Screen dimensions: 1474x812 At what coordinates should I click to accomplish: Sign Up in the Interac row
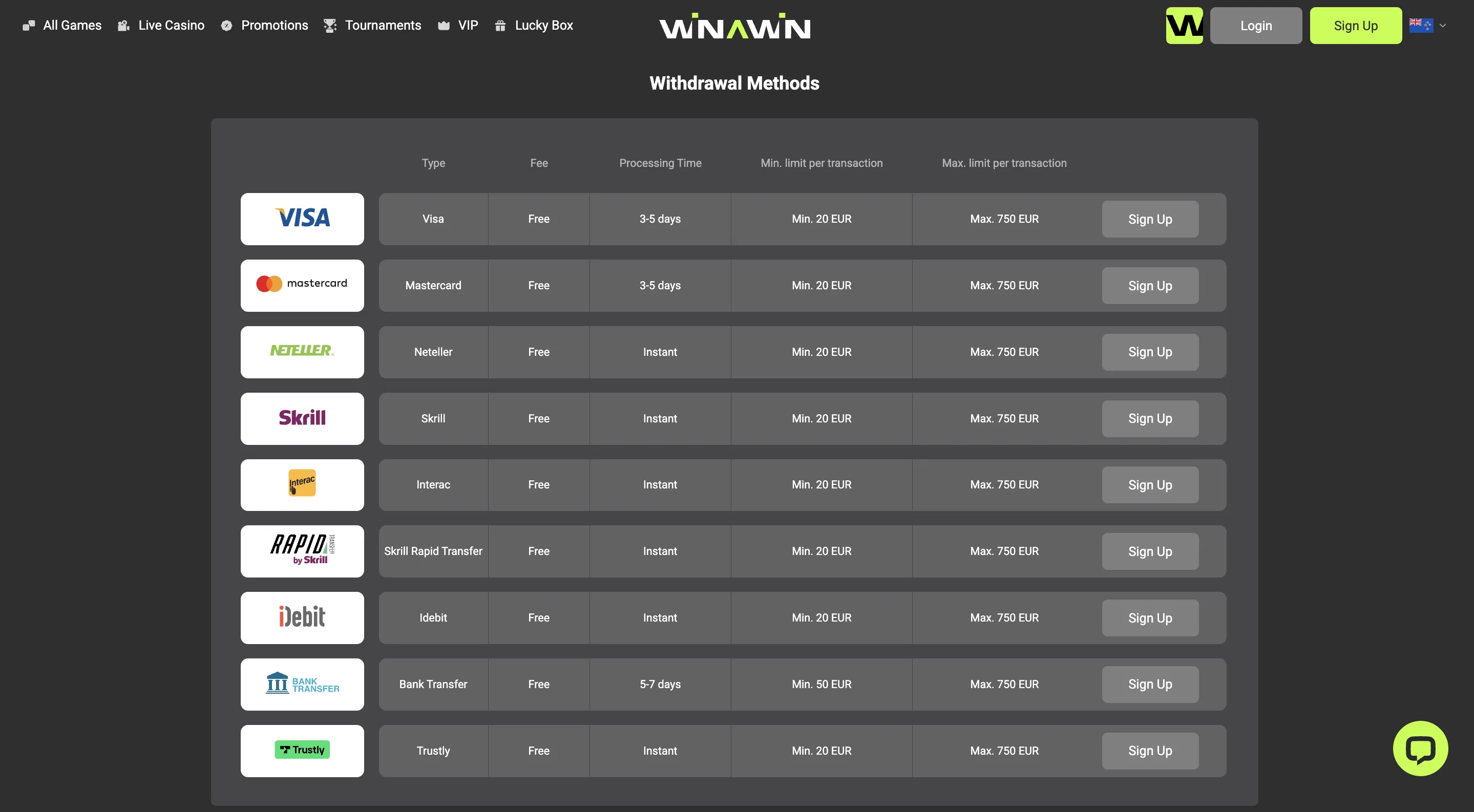tap(1150, 485)
